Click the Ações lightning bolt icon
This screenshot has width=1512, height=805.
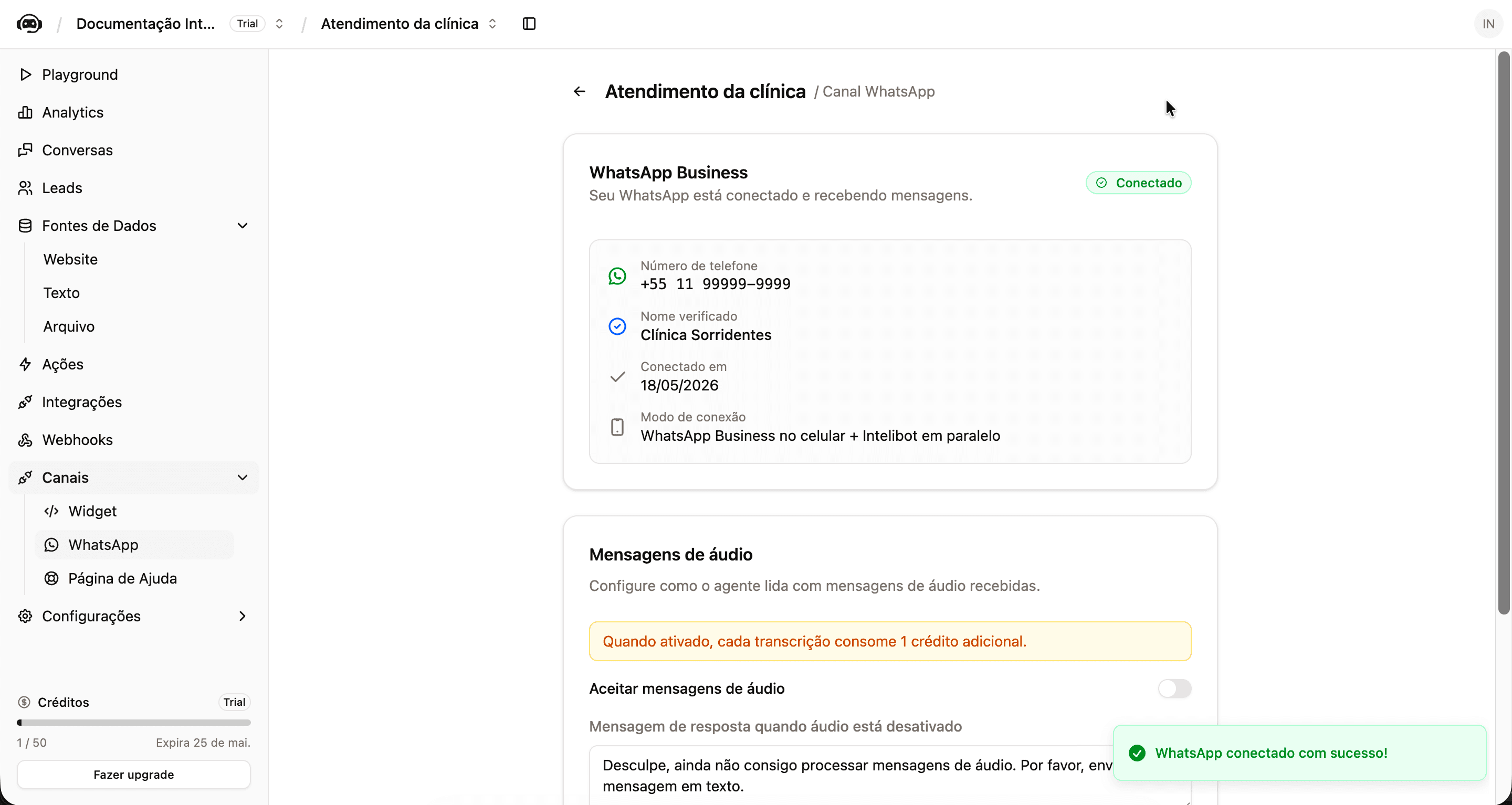coord(25,364)
